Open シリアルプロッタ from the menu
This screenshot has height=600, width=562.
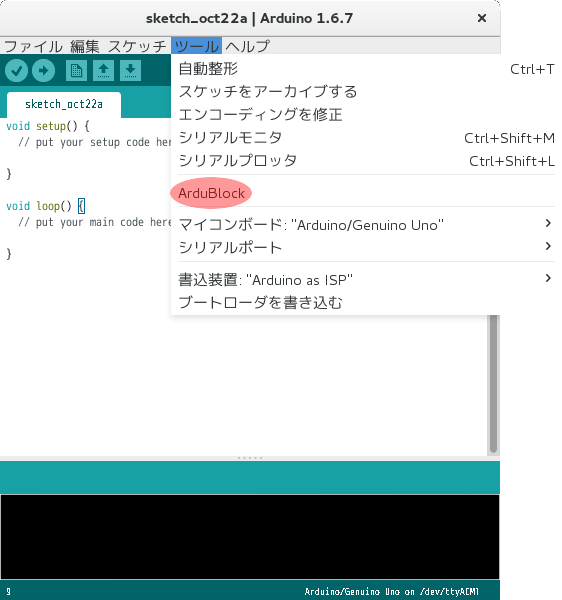coord(366,161)
